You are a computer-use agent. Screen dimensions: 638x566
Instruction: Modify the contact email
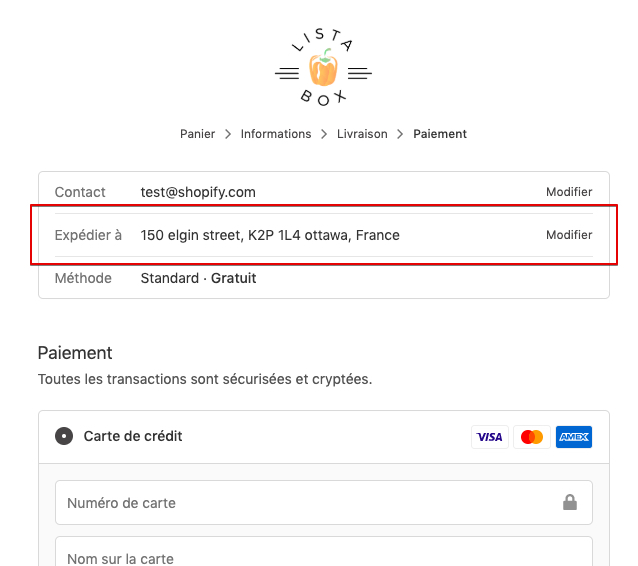click(x=569, y=192)
